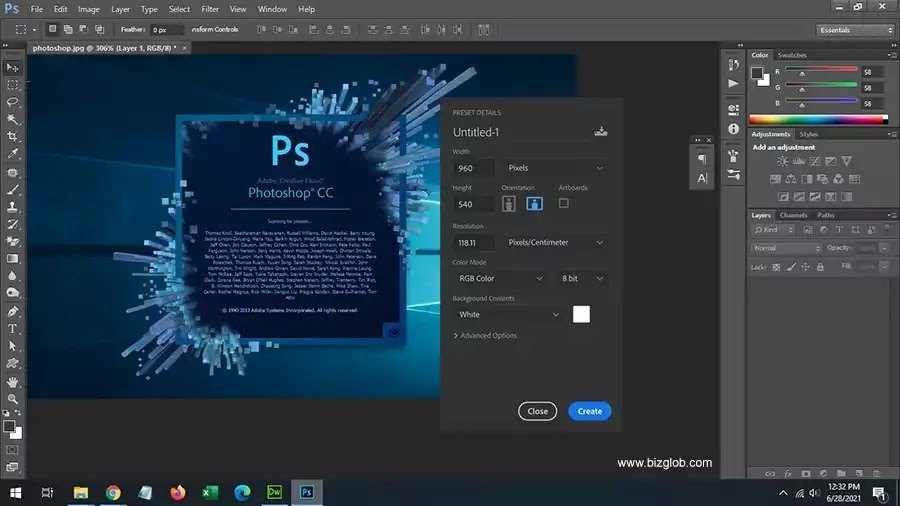Open the Character panel icon
Screen dimensions: 900x506
tap(702, 178)
